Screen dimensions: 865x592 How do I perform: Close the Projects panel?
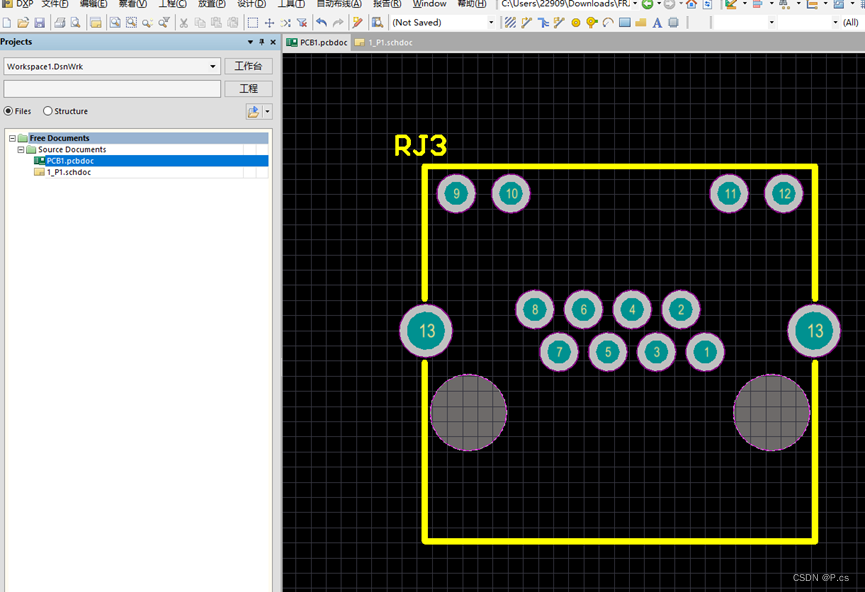pyautogui.click(x=273, y=42)
